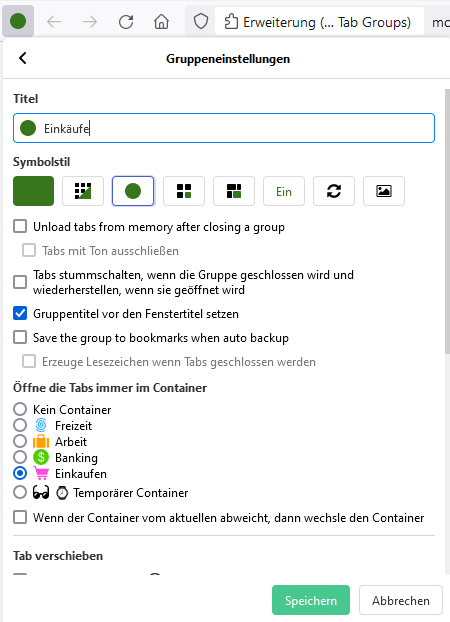Click the Speichern button
The height and width of the screenshot is (622, 450).
(x=311, y=600)
